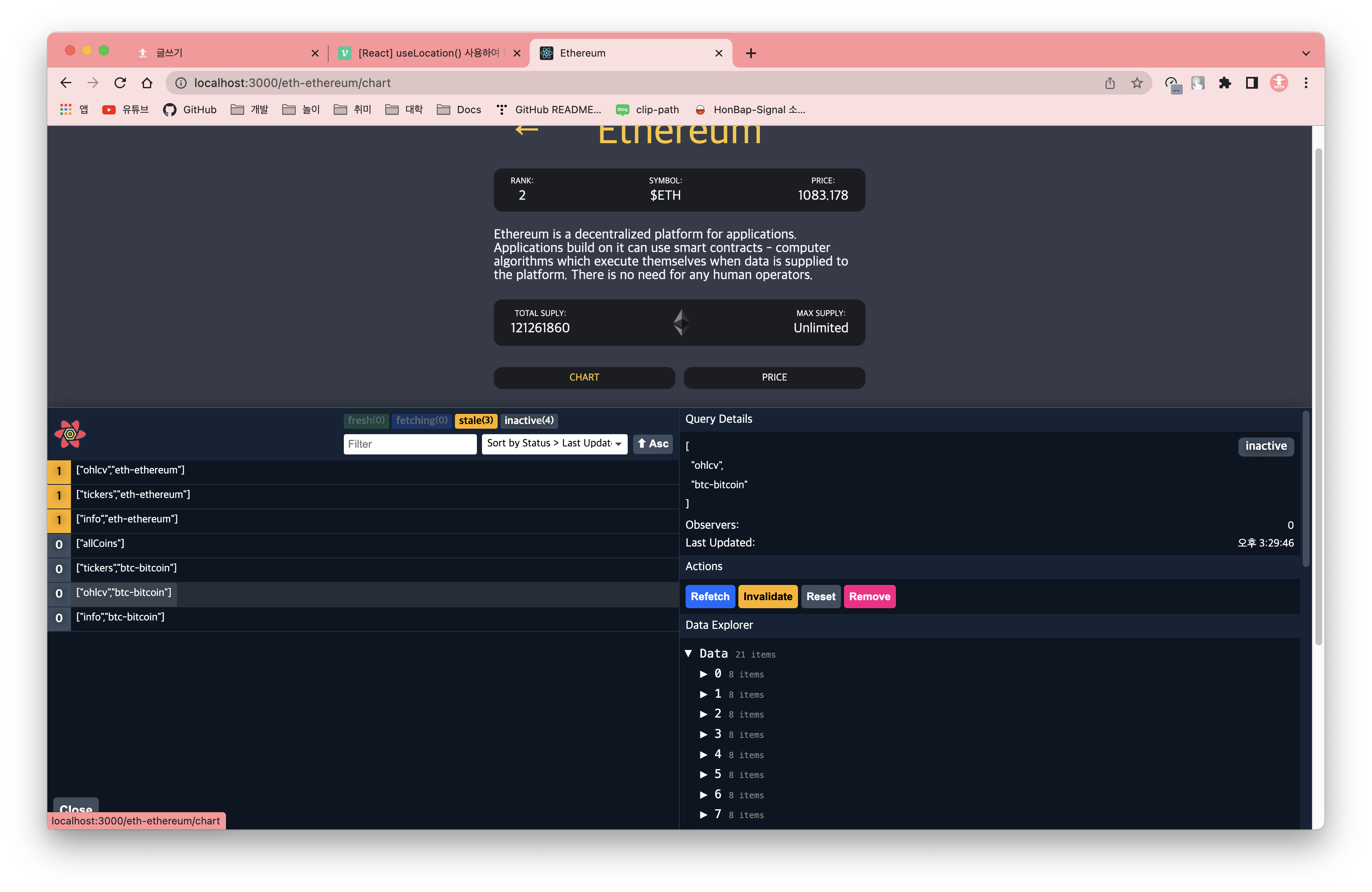
Task: Click the React Query devtools flower logo
Action: click(x=70, y=434)
